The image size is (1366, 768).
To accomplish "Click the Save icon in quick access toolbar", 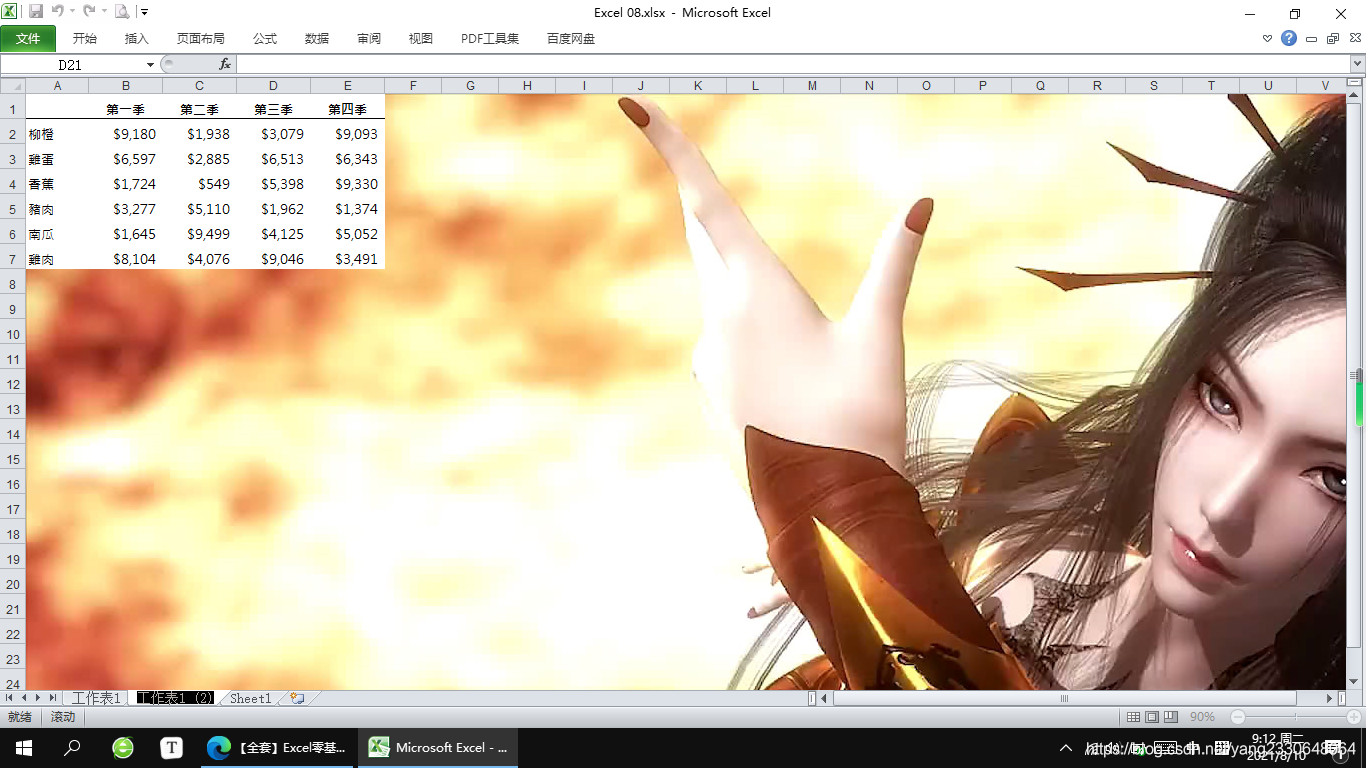I will [36, 12].
